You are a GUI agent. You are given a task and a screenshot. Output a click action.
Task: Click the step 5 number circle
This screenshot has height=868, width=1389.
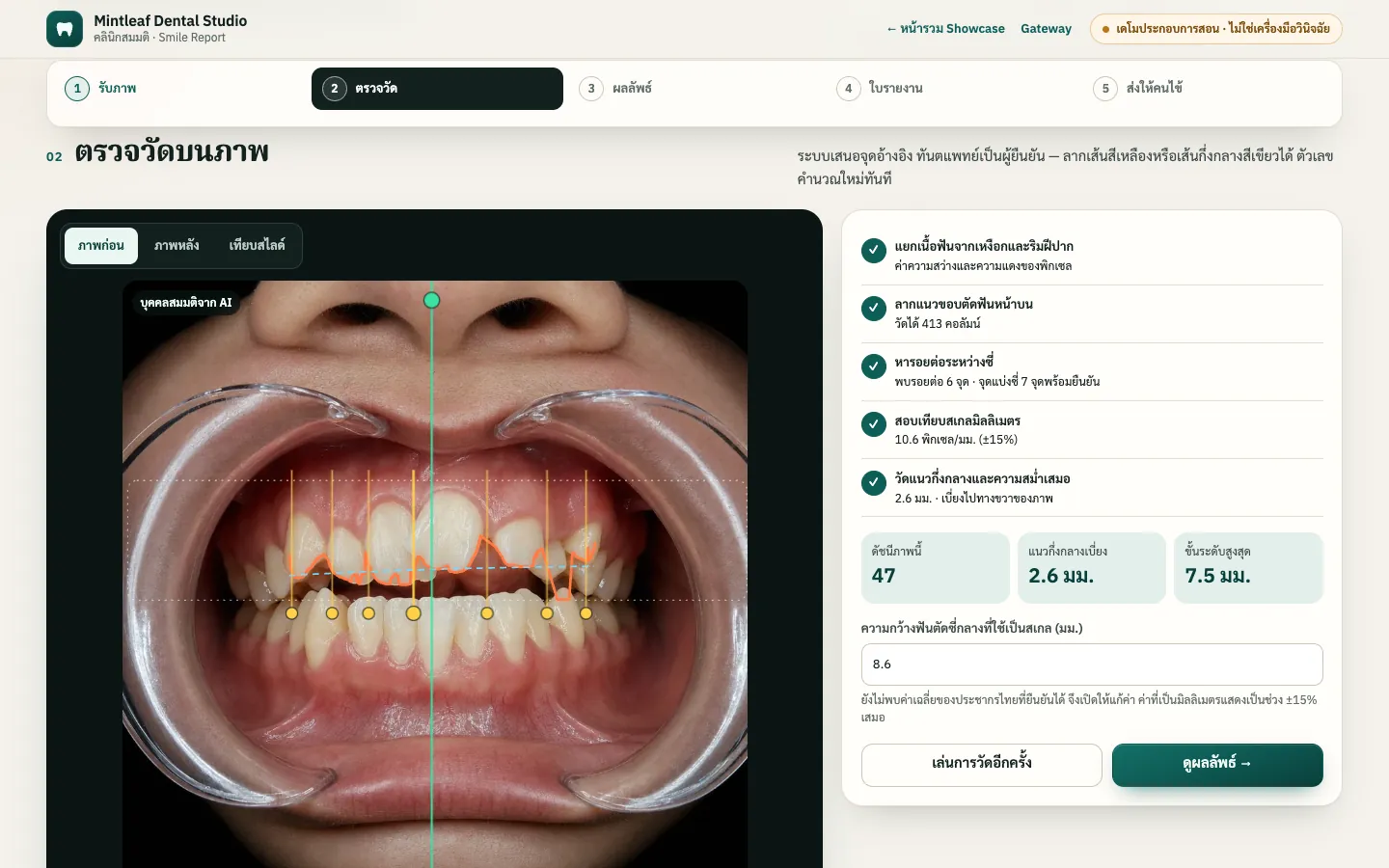coord(1105,89)
